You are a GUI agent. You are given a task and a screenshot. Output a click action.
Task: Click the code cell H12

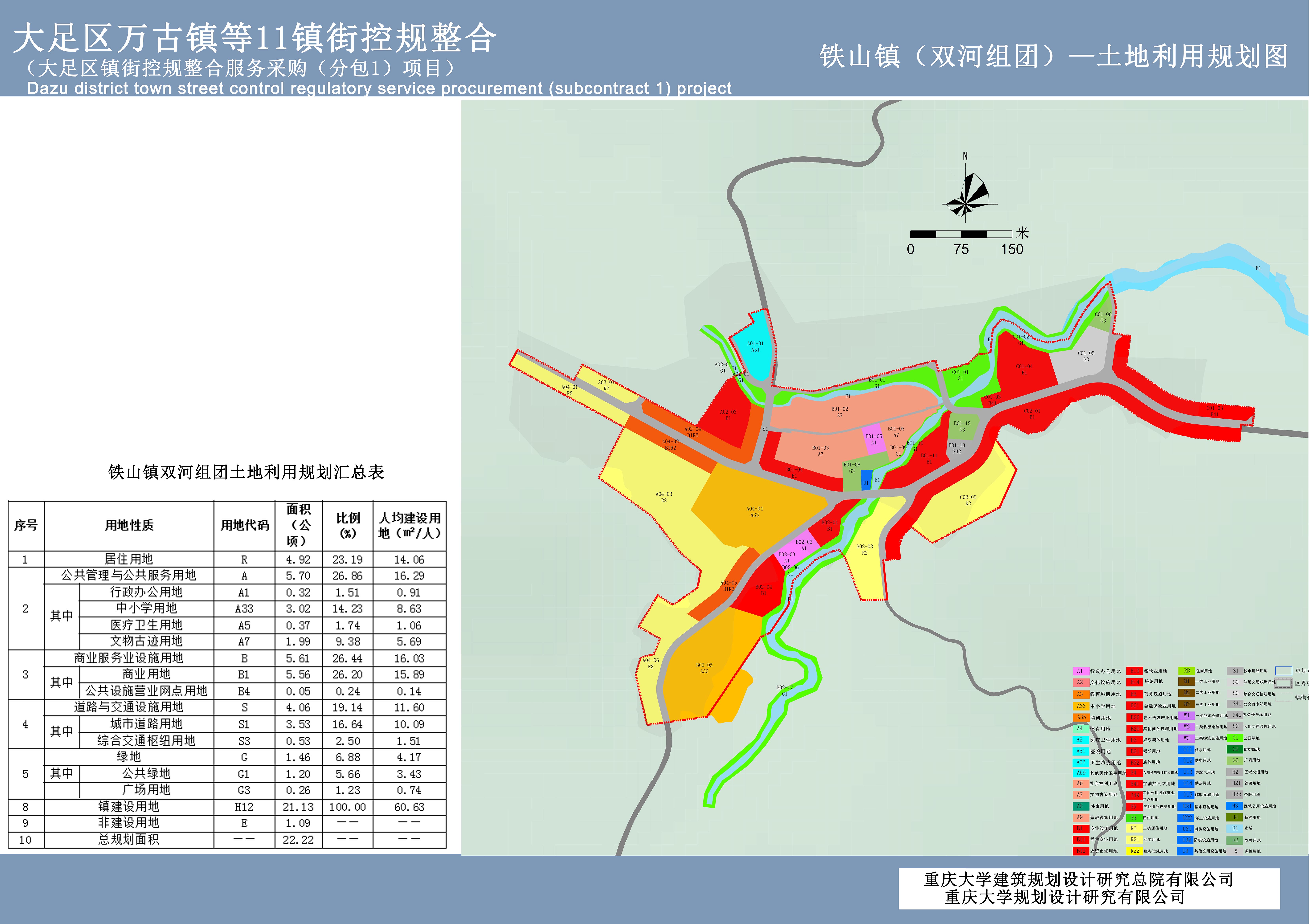pyautogui.click(x=244, y=807)
